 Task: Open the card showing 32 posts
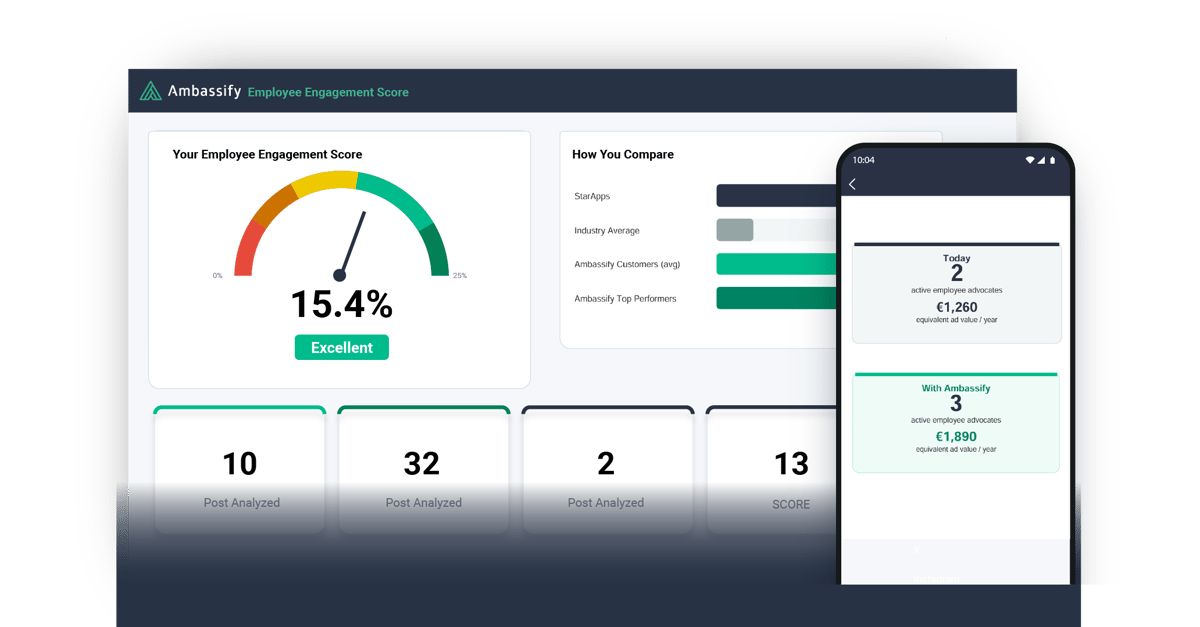[x=424, y=470]
